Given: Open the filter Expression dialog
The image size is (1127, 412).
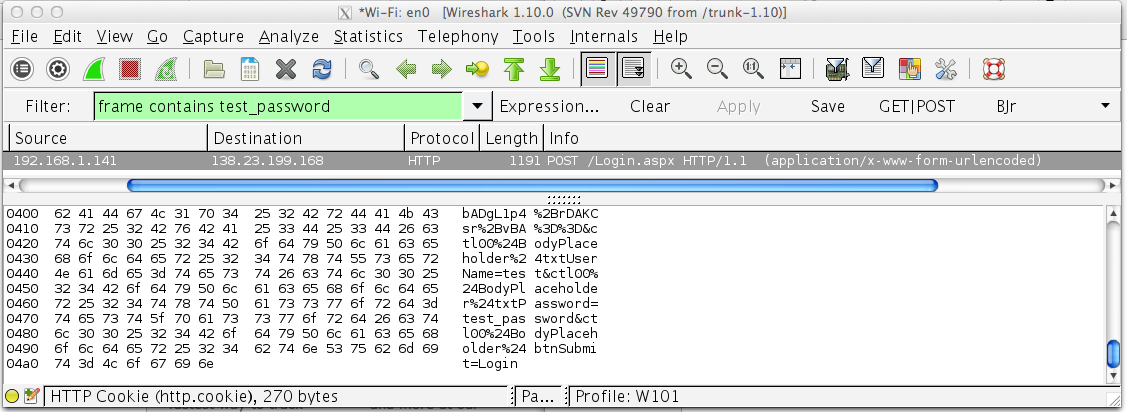Looking at the screenshot, I should pos(549,106).
